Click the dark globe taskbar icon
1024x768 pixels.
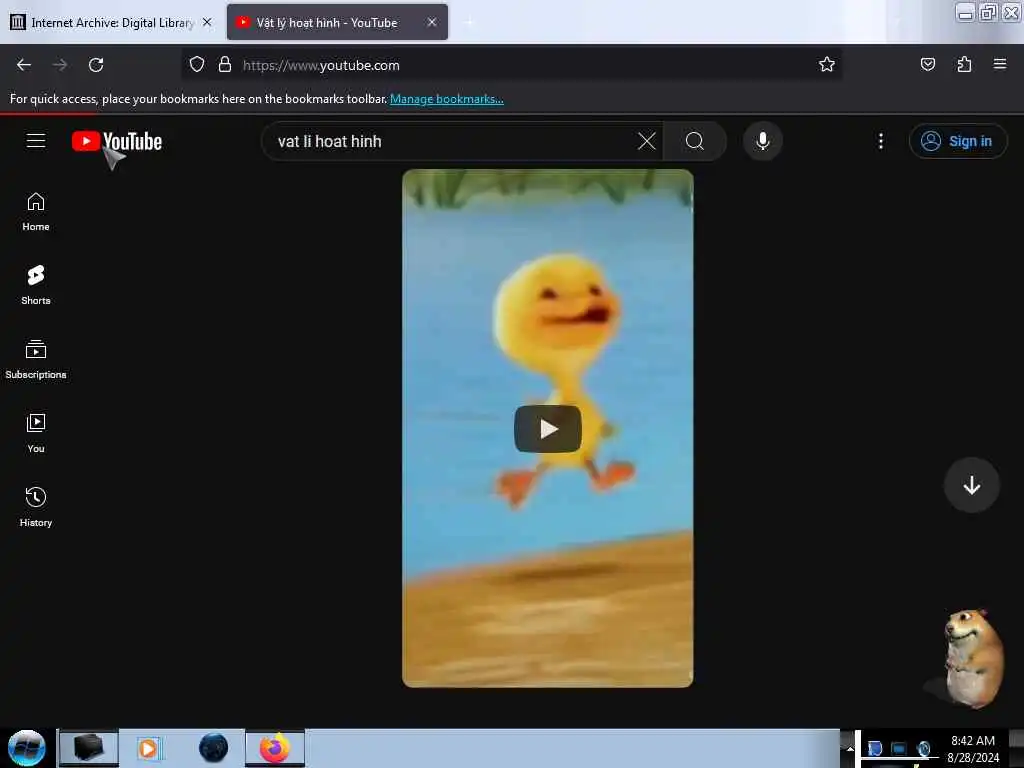[x=213, y=748]
